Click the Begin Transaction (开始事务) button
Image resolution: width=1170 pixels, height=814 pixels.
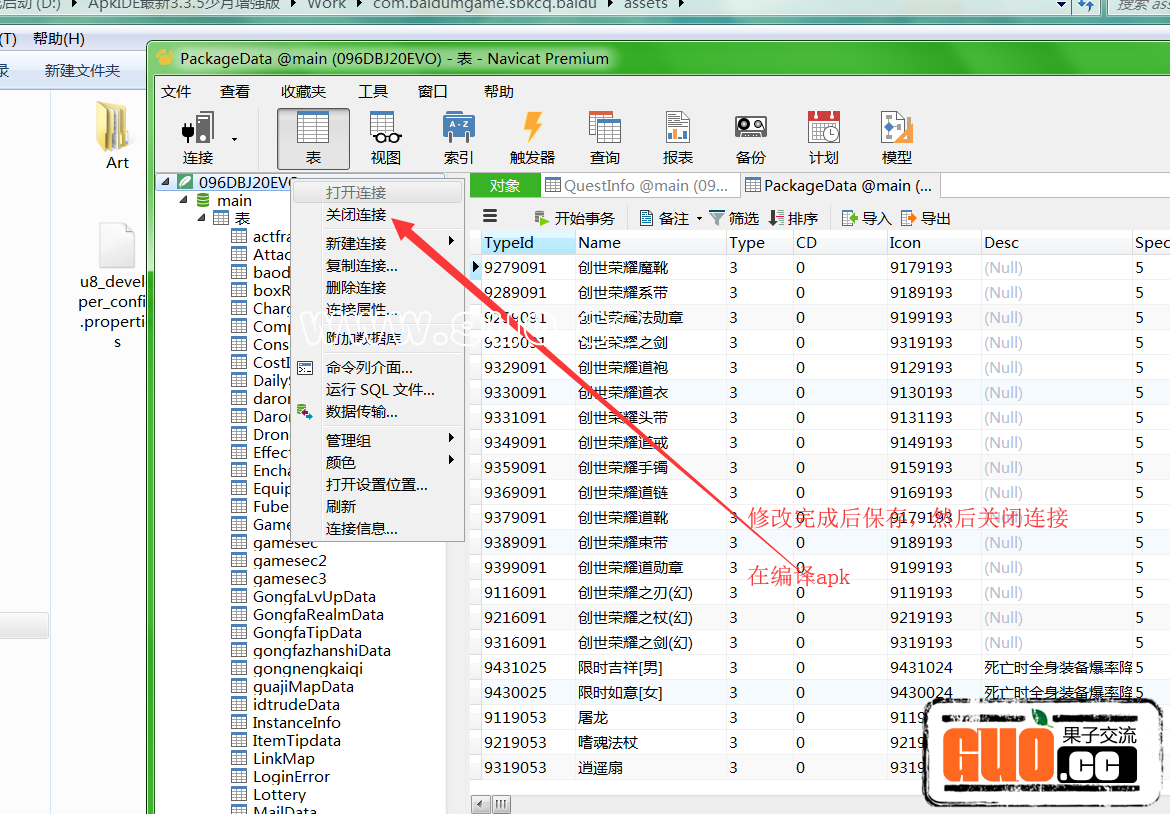(575, 218)
